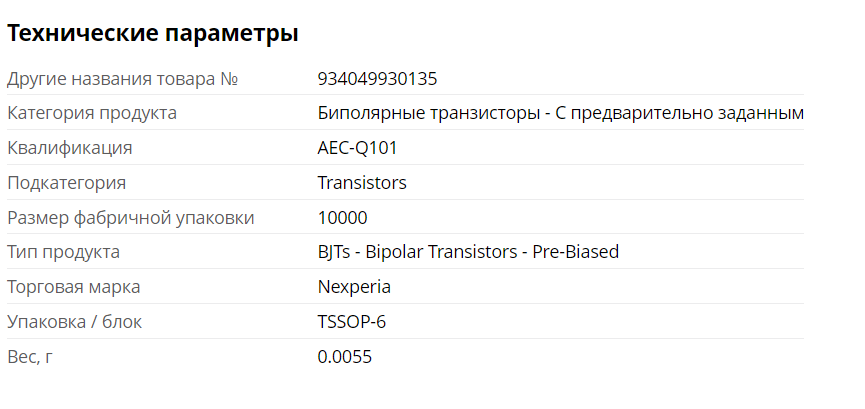Select the Квалификация row label
Image resolution: width=865 pixels, height=409 pixels.
70,148
